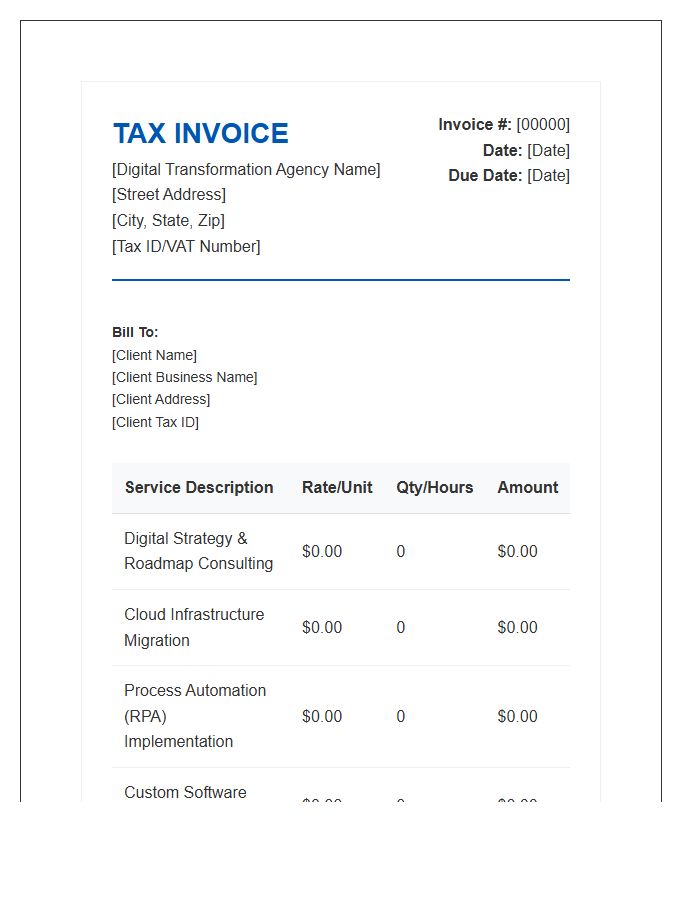This screenshot has height=900, width=700.
Task: Click the Rate/Unit column header
Action: click(x=337, y=487)
